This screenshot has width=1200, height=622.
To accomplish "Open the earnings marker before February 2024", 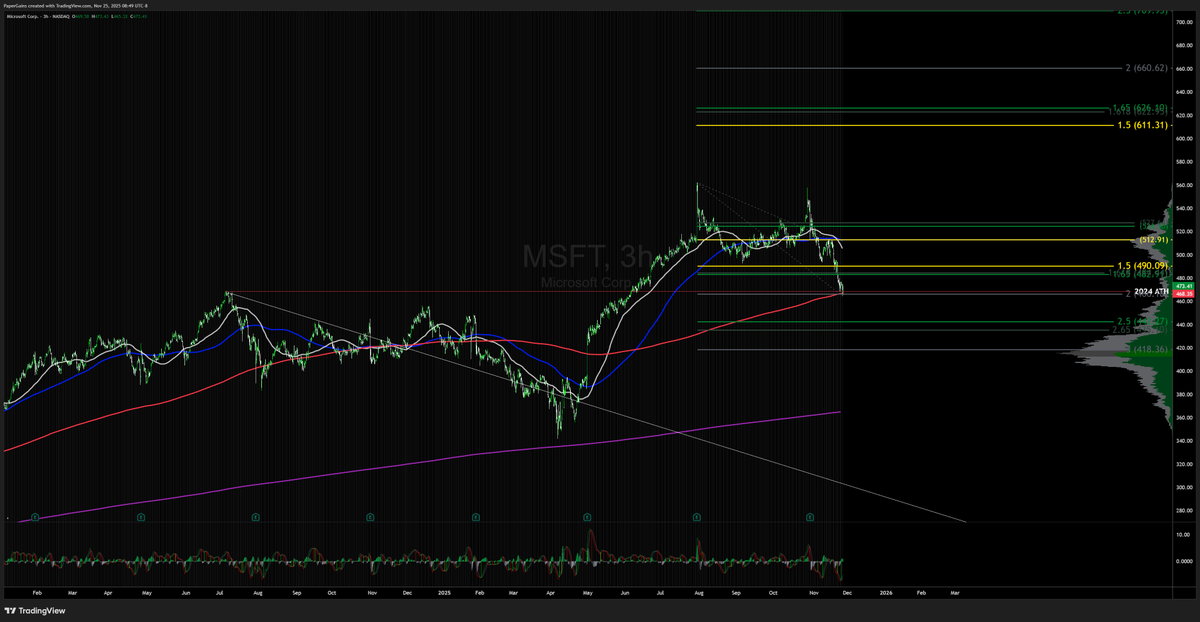I will (35, 517).
